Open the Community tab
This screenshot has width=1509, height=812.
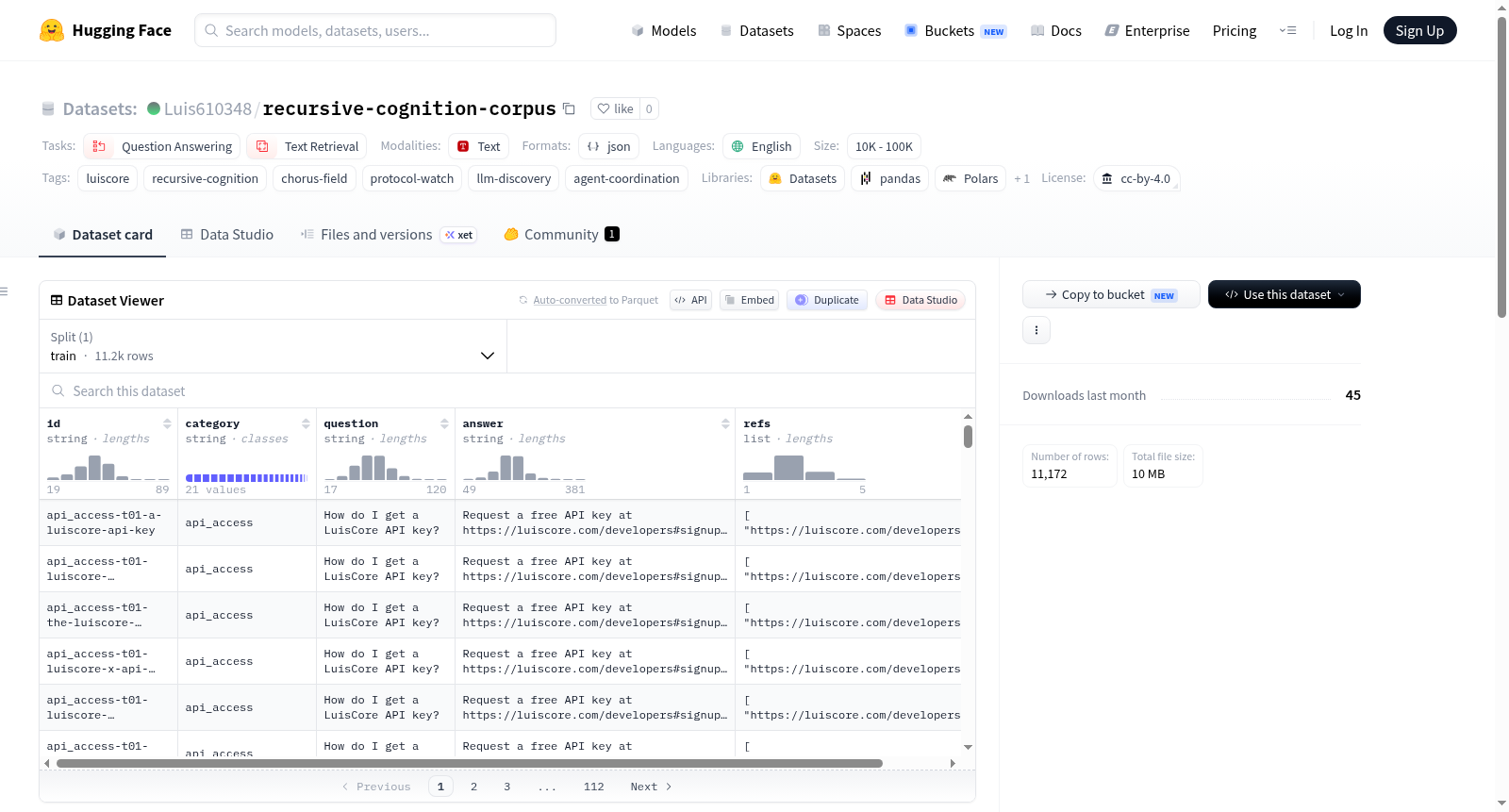click(x=562, y=235)
